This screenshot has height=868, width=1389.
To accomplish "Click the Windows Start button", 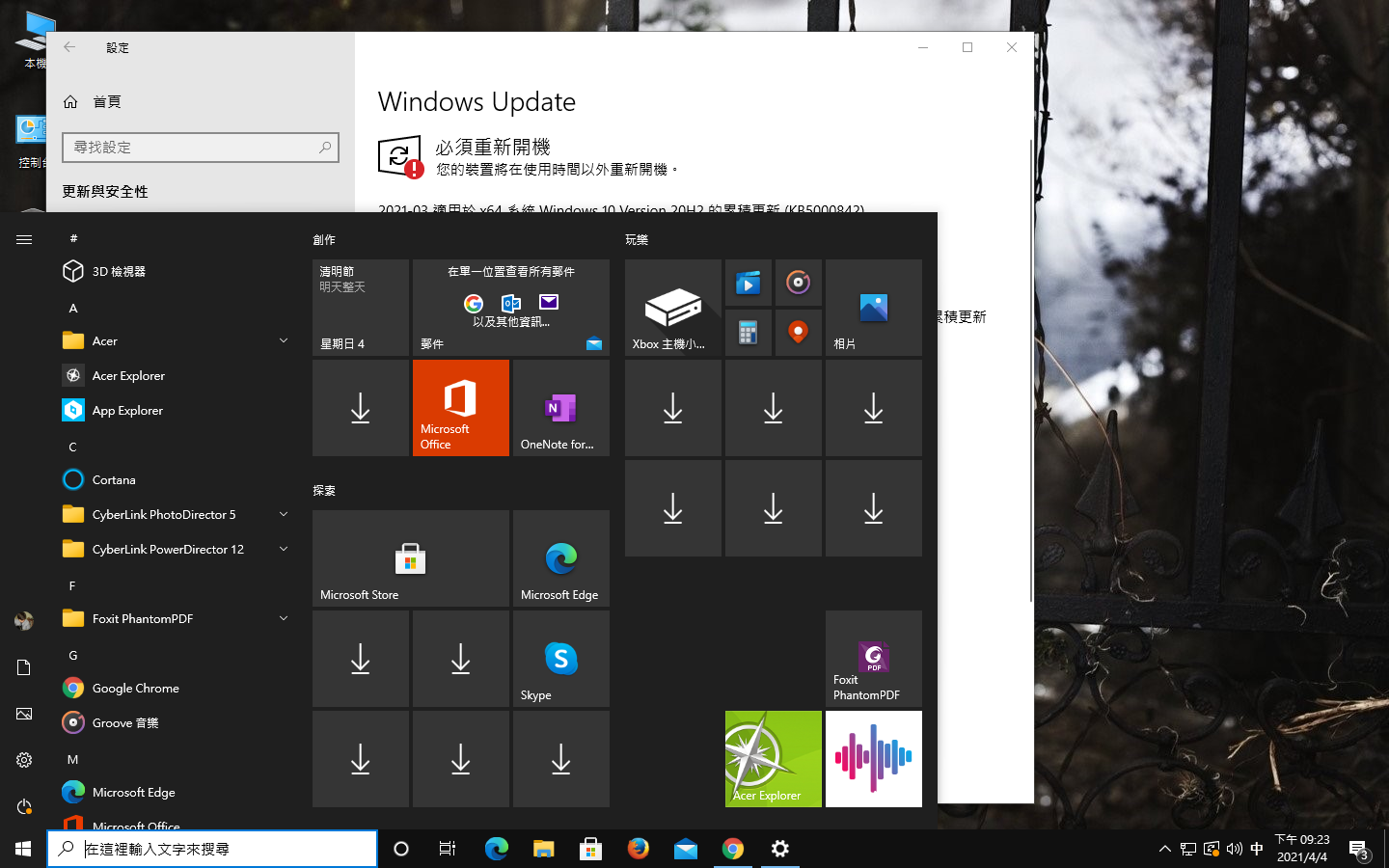I will point(23,849).
